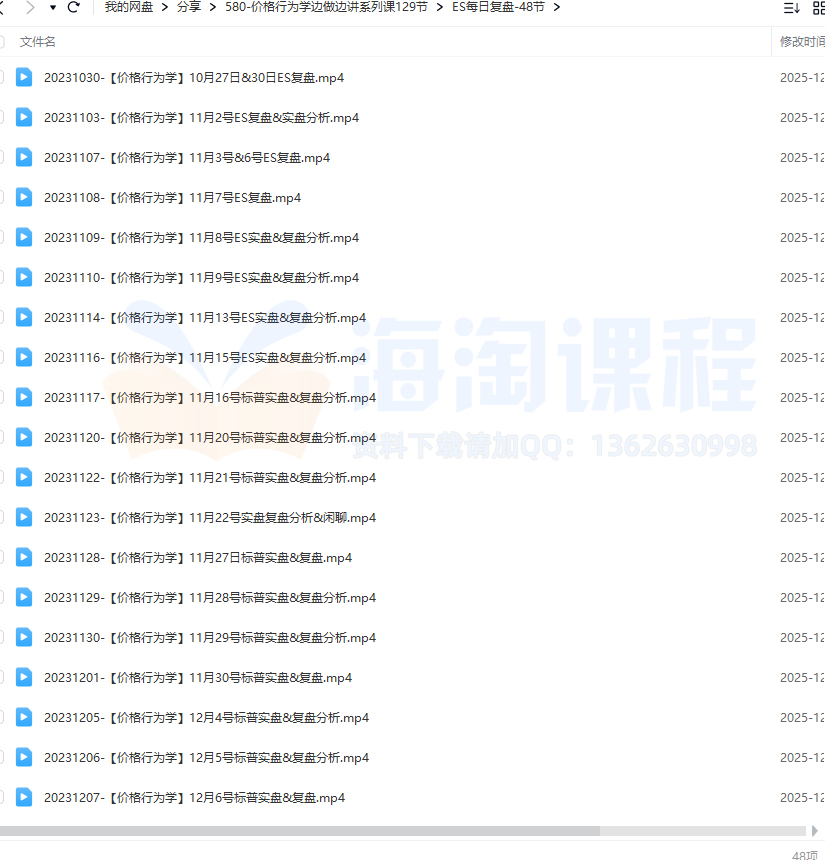Expand the chevron after 我的网盘 in the breadcrumb
This screenshot has width=825, height=860.
click(x=164, y=8)
